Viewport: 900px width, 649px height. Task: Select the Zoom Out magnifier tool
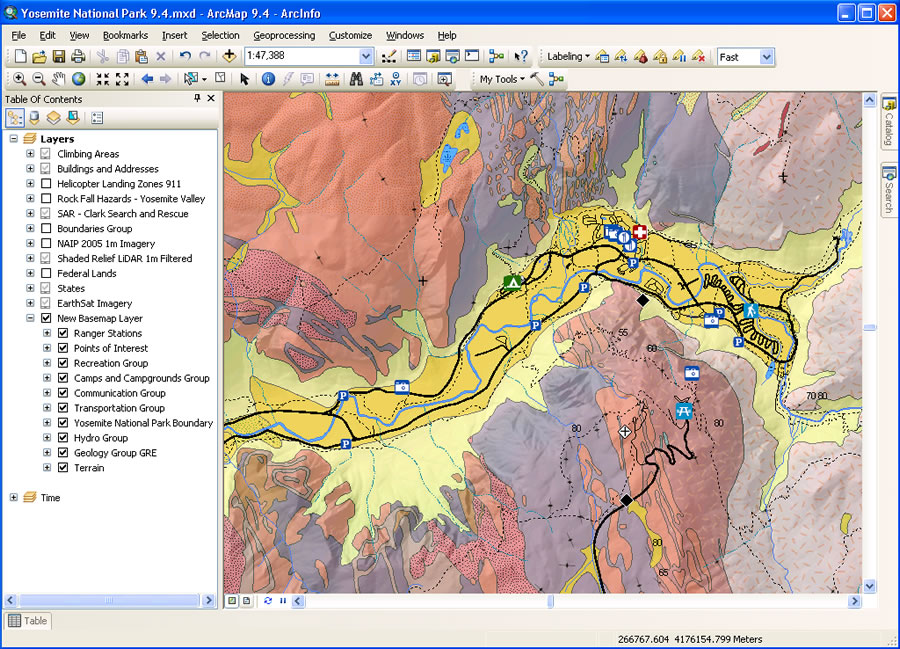pyautogui.click(x=38, y=79)
